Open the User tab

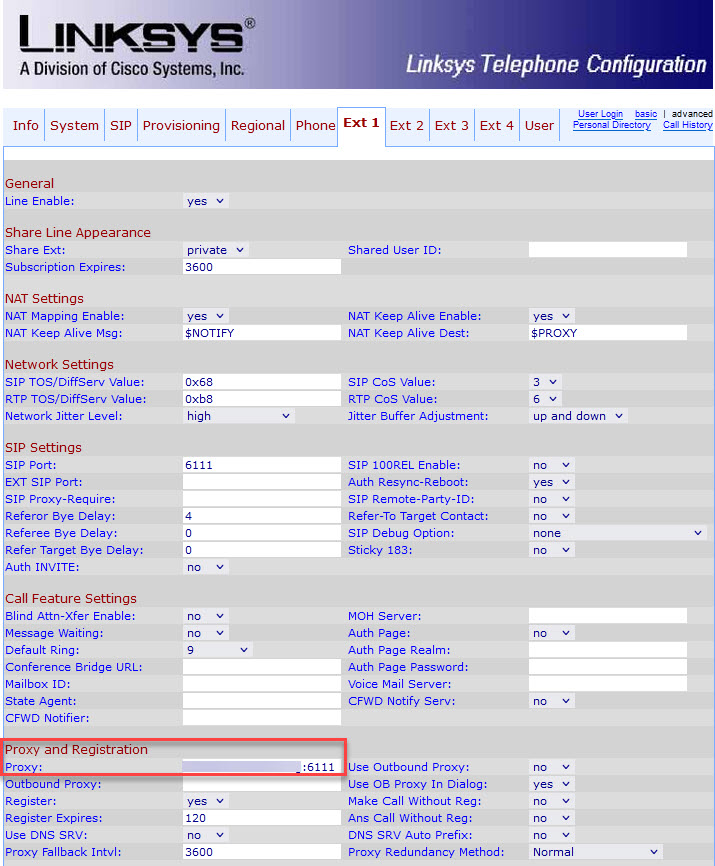[x=539, y=126]
